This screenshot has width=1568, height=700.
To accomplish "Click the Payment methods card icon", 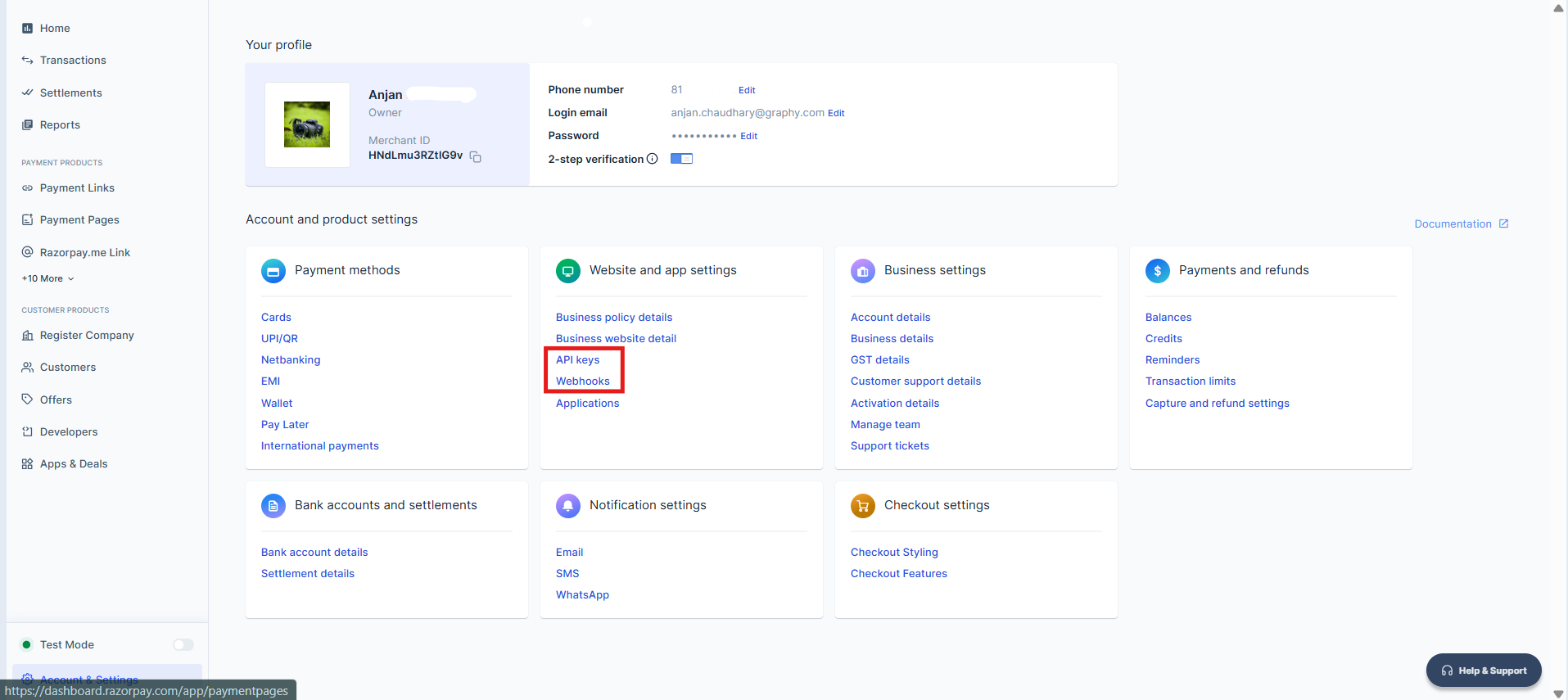I will pos(273,271).
